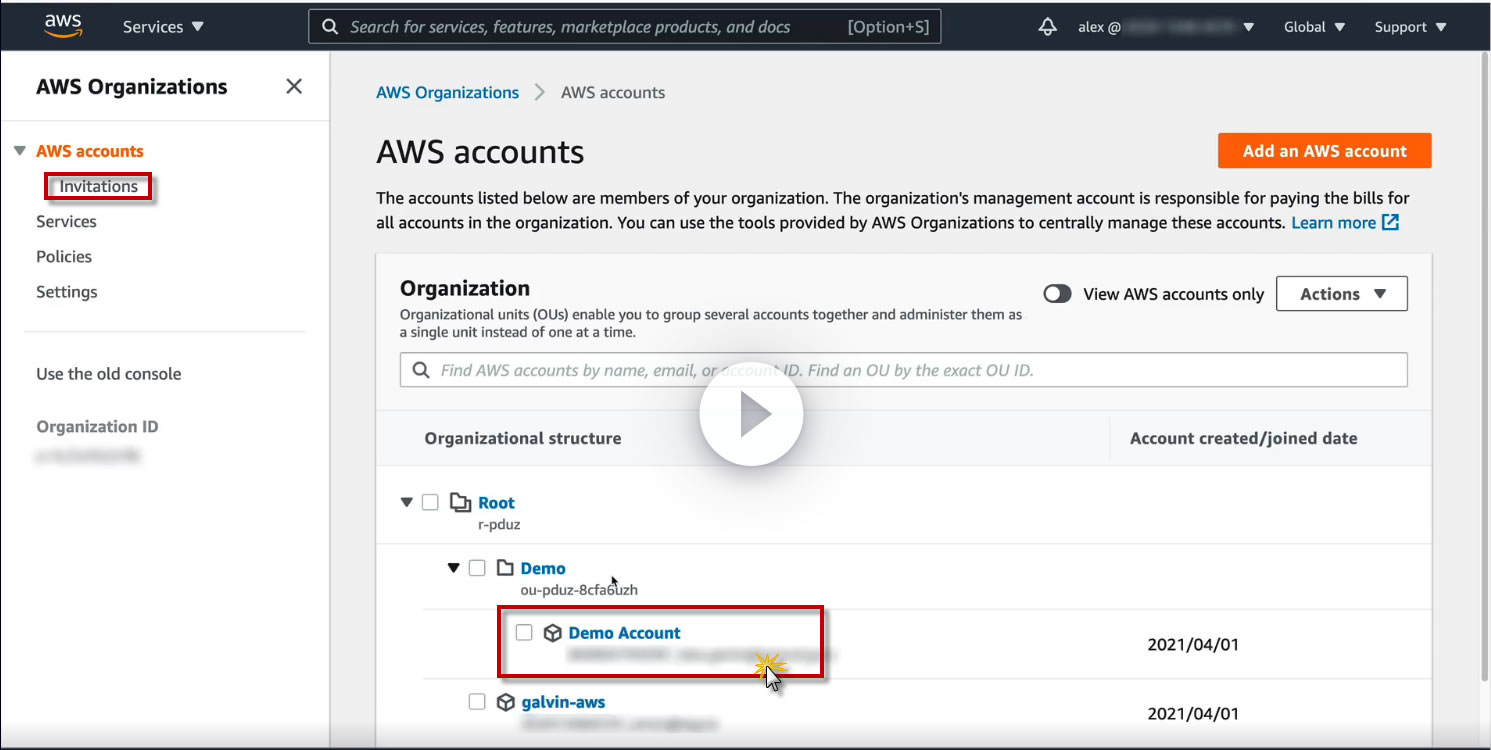Click the AWS Organizations breadcrumb link
1491x750 pixels.
click(x=447, y=92)
